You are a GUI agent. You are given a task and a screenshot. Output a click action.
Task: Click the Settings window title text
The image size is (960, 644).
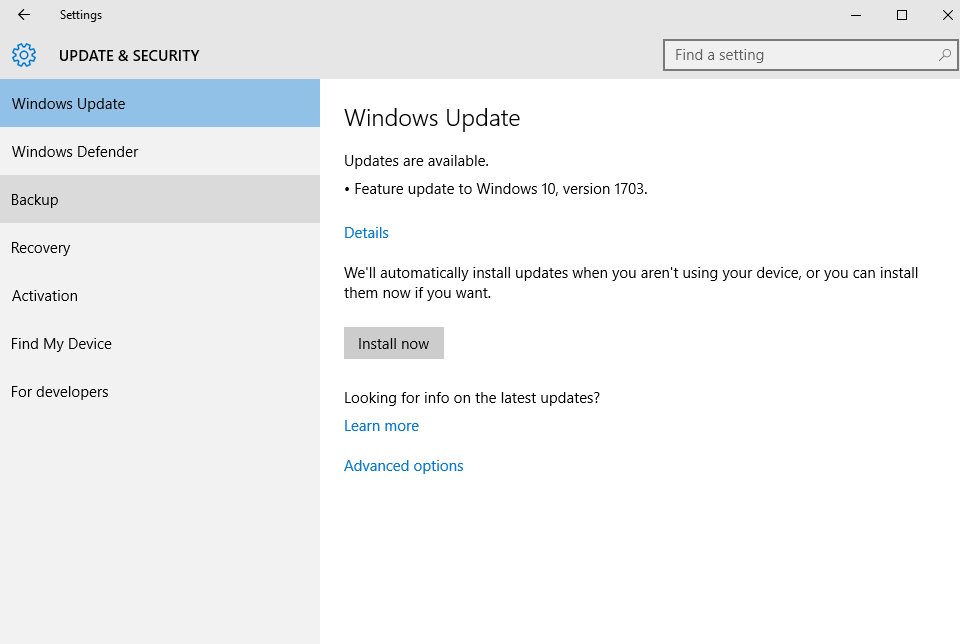pyautogui.click(x=81, y=15)
